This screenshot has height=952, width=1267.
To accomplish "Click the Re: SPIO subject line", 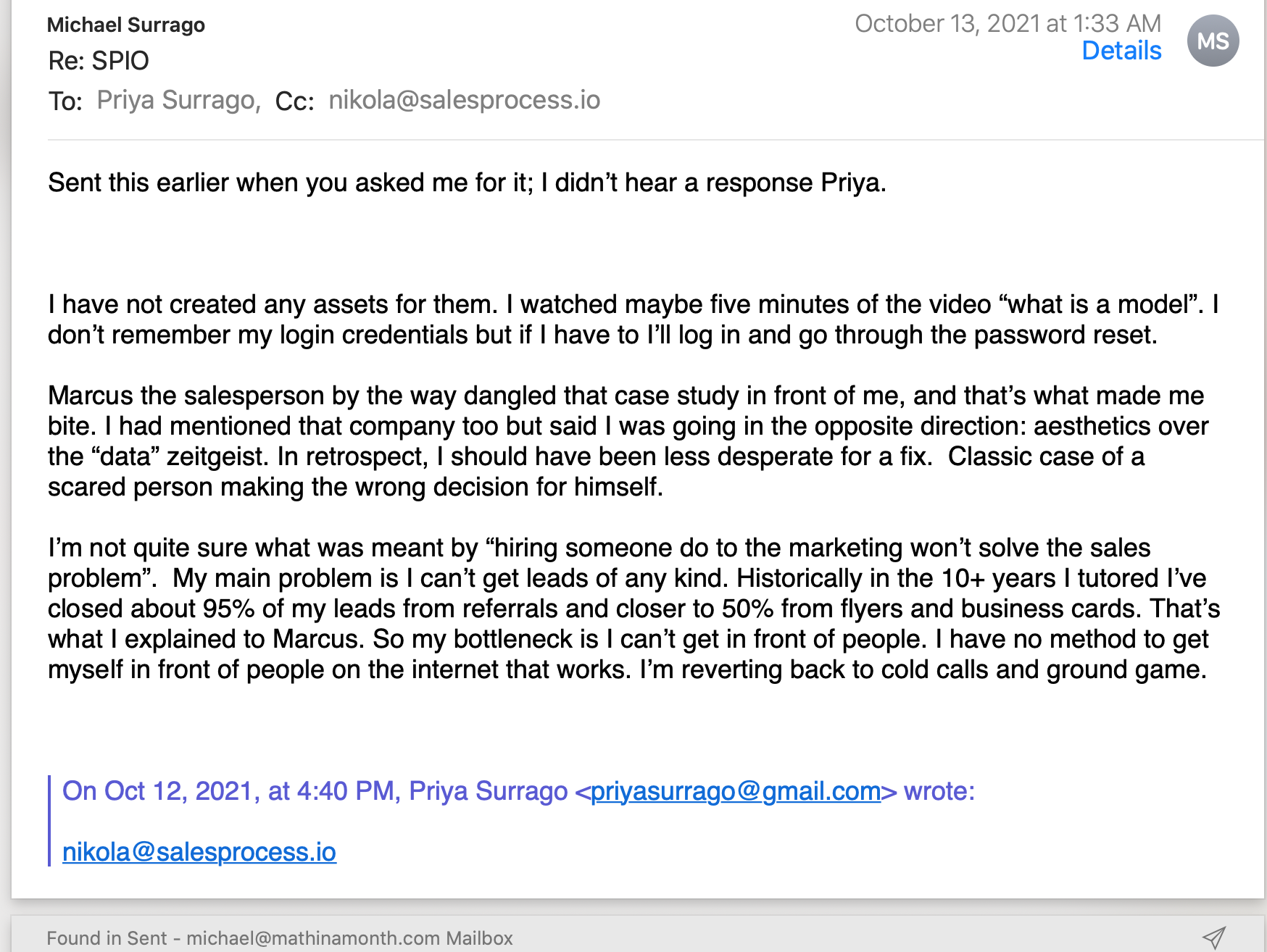I will coord(99,61).
